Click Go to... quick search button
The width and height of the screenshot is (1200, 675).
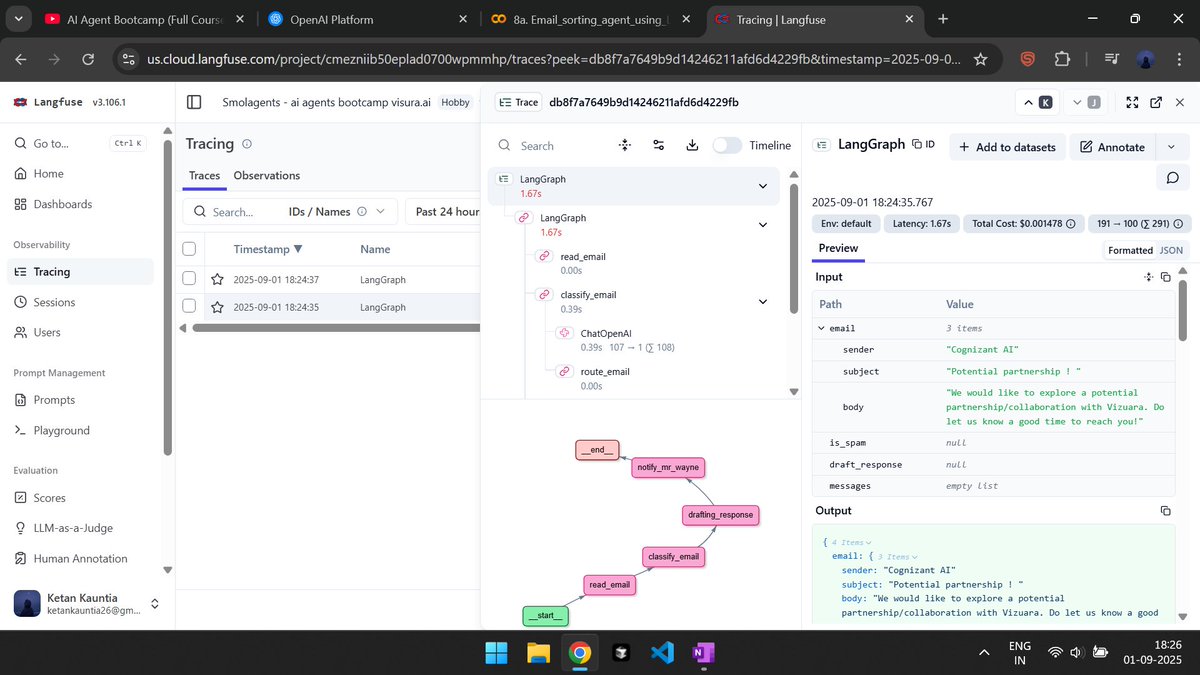pos(80,143)
